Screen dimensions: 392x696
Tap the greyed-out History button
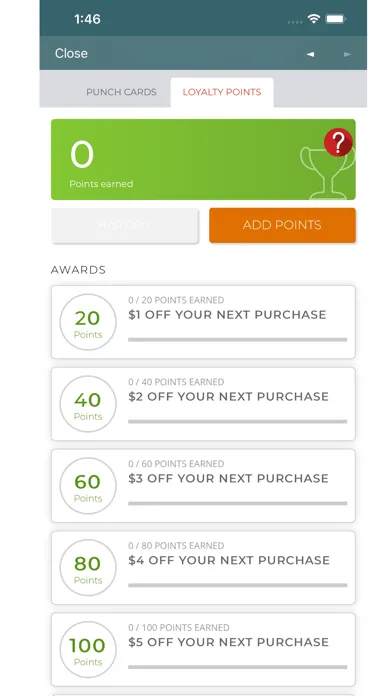125,225
